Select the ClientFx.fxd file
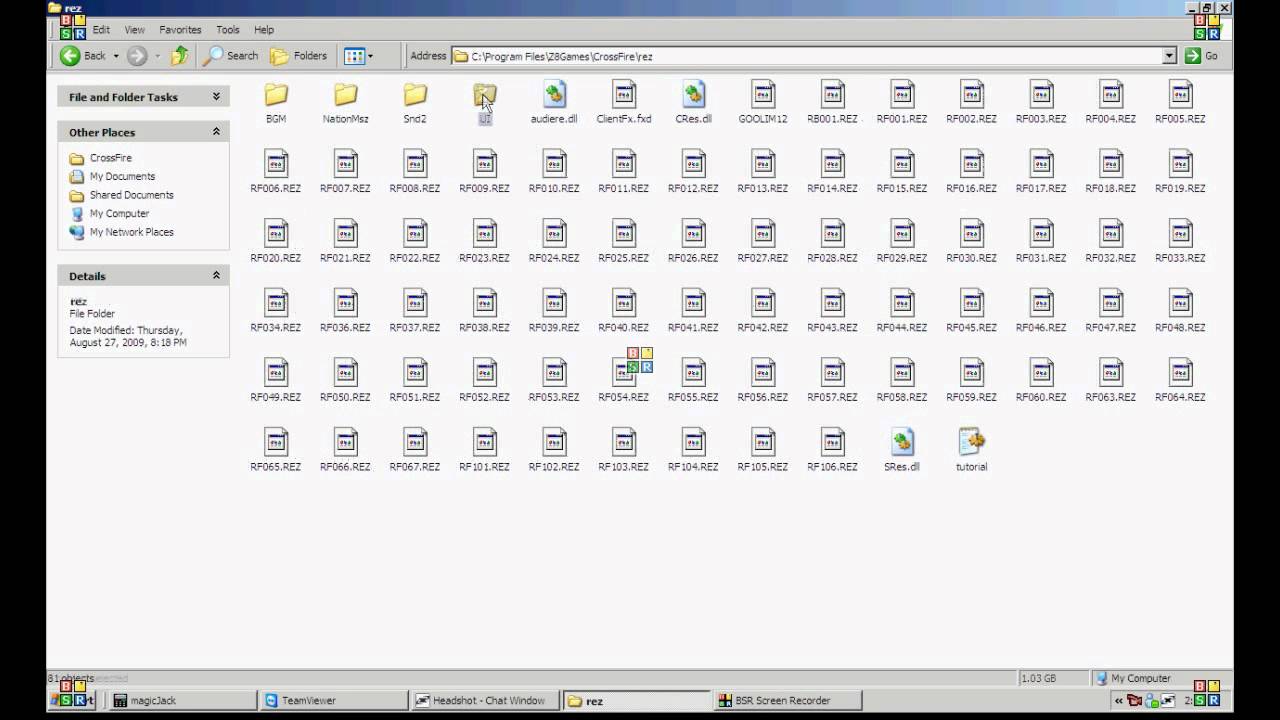 click(x=624, y=103)
